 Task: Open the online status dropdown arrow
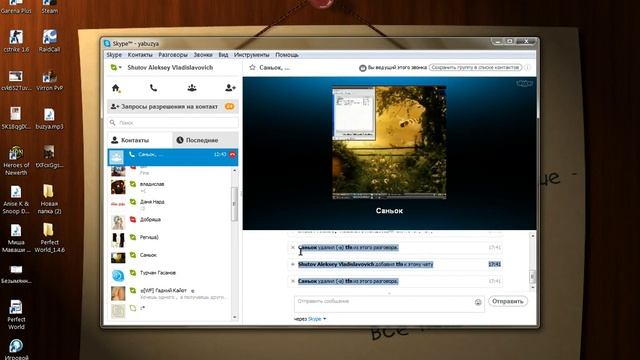(120, 68)
